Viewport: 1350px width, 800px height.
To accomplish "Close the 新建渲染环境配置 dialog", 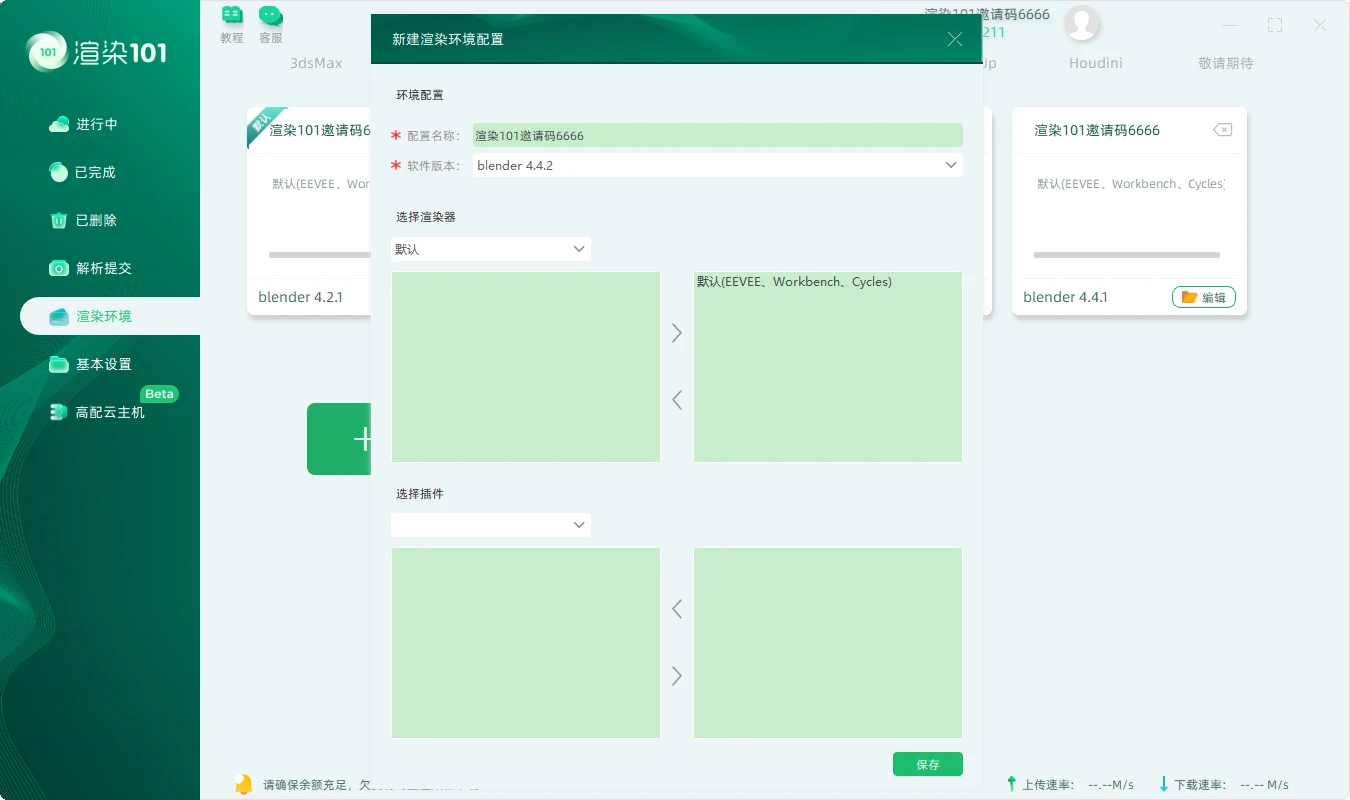I will 955,39.
